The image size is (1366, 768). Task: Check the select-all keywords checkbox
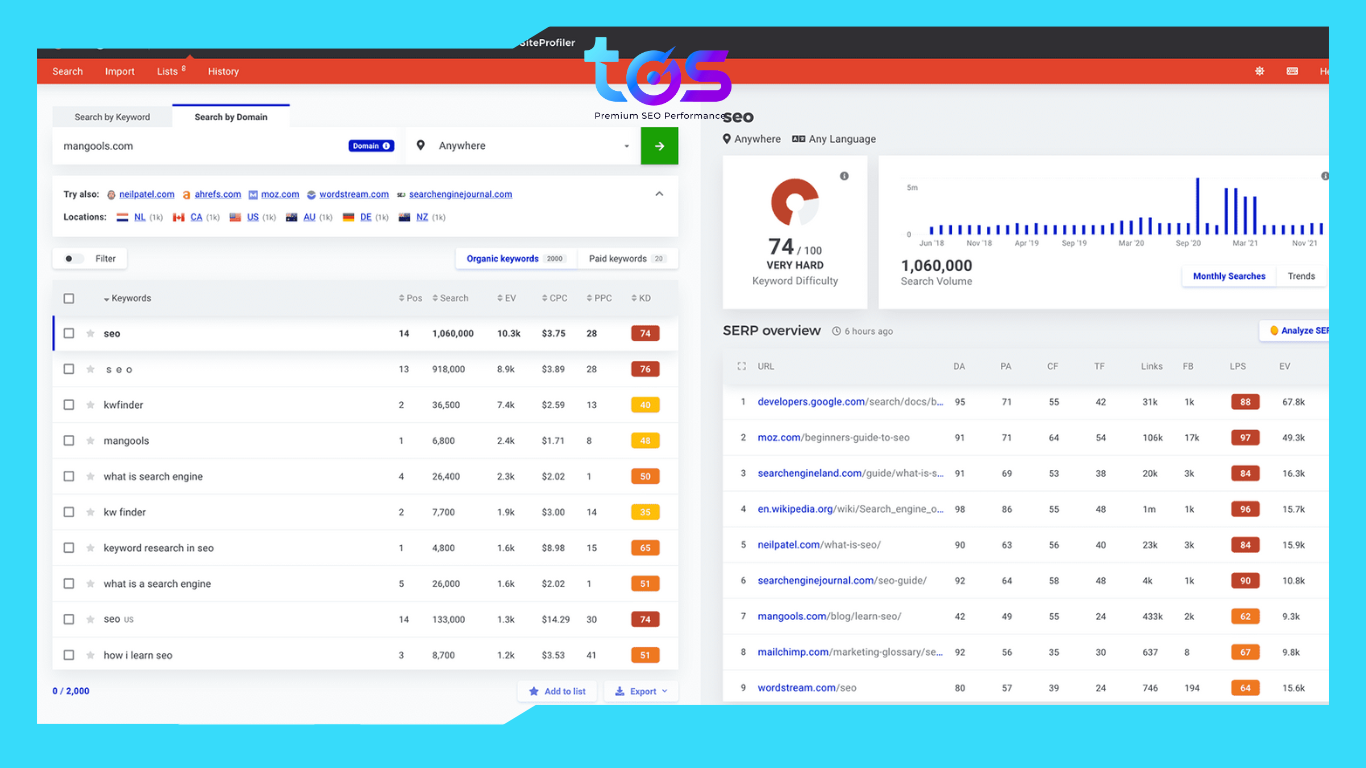(x=69, y=297)
